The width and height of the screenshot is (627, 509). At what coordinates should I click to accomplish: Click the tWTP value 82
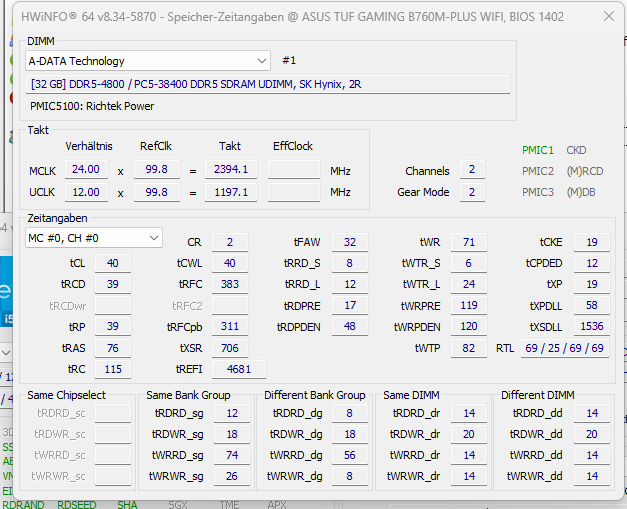coord(469,348)
